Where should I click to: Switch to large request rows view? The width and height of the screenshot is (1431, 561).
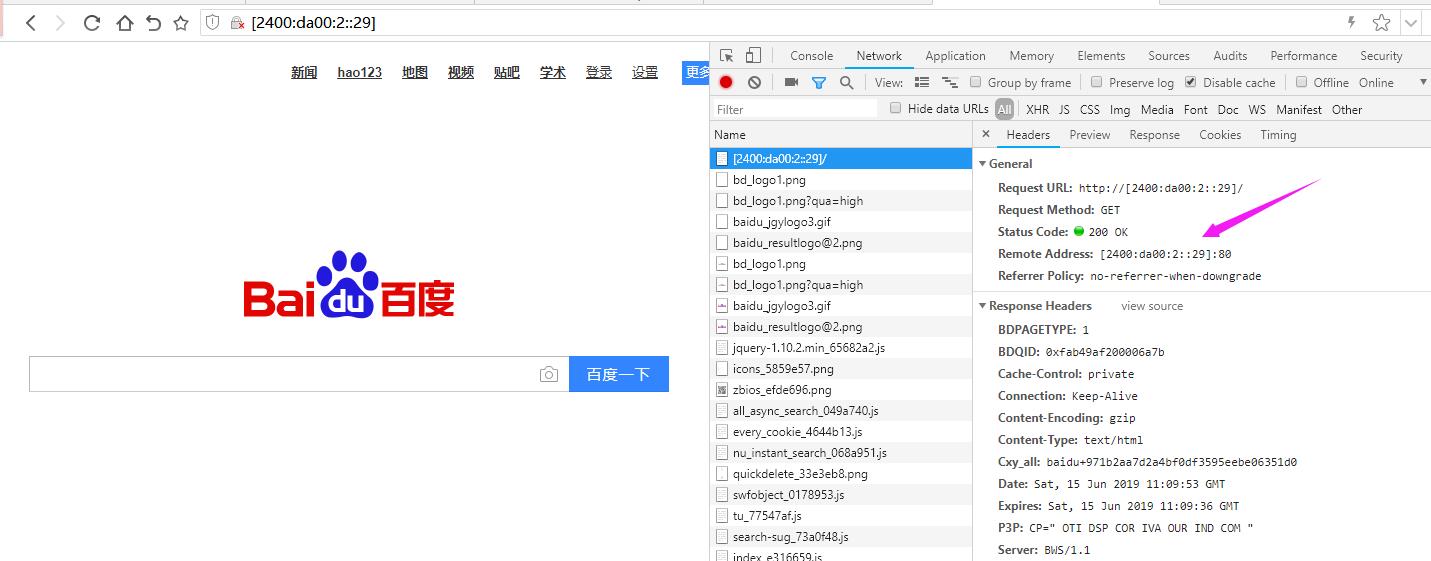tap(922, 82)
